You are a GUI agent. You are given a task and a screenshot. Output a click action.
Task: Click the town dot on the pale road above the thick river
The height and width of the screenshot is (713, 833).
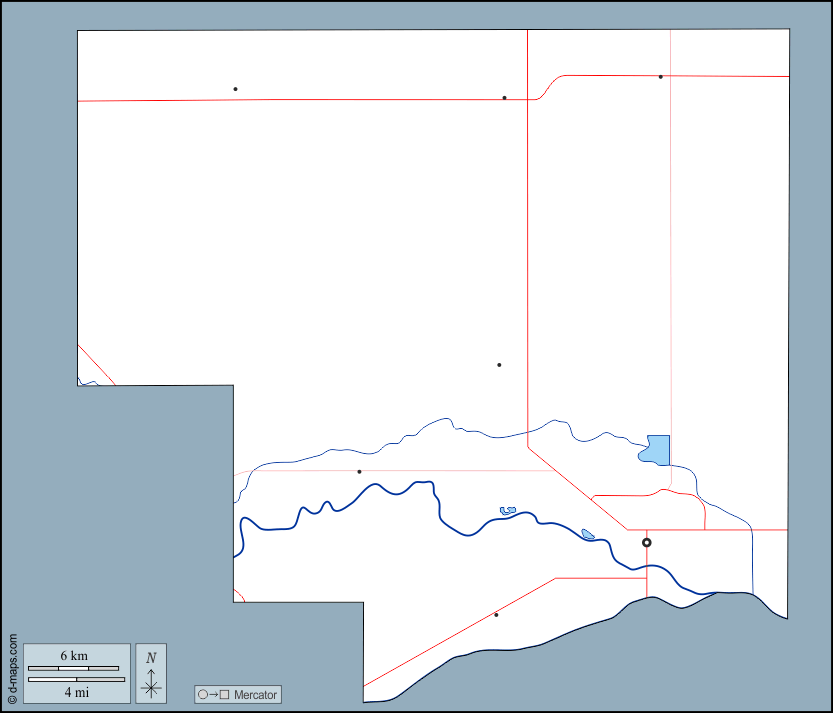[359, 471]
